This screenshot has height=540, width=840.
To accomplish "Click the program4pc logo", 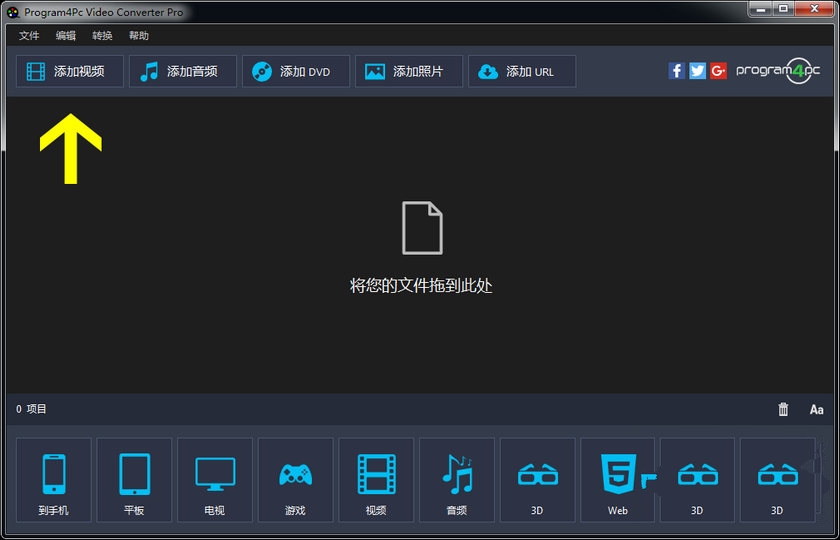I will point(778,71).
